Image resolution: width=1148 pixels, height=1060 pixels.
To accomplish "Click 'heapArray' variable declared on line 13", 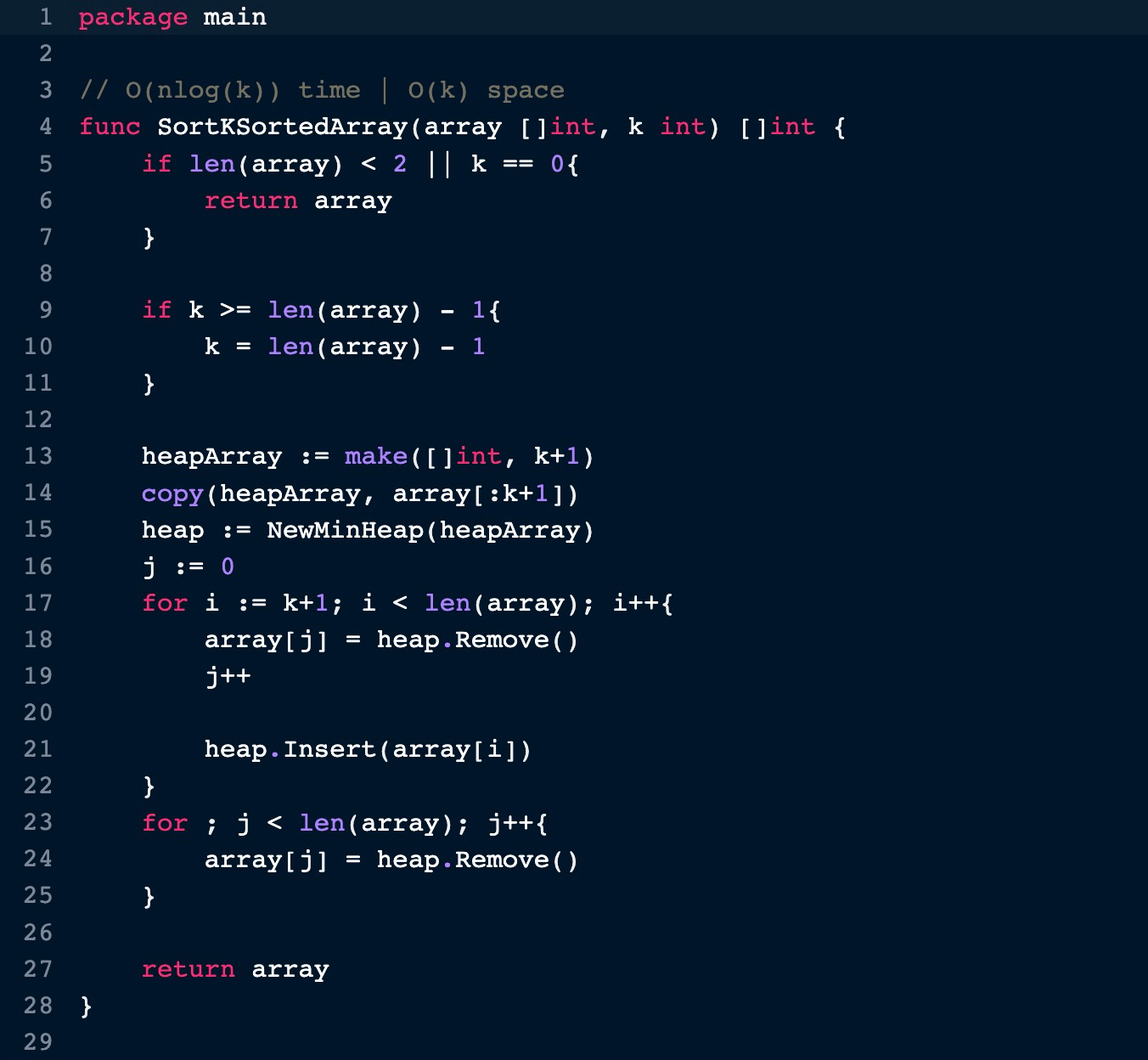I will [x=211, y=456].
